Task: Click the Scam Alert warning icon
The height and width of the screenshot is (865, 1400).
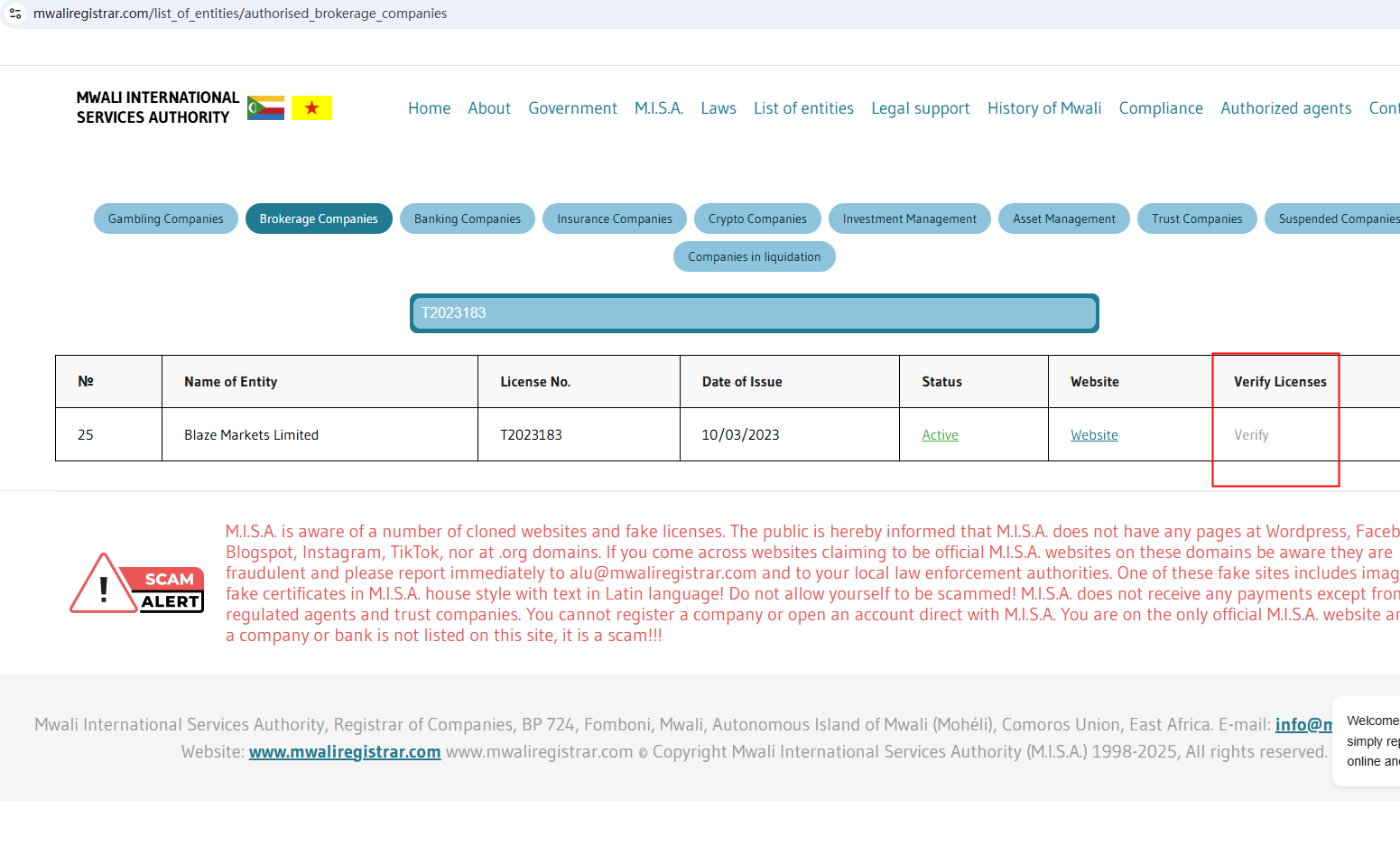Action: 137,584
